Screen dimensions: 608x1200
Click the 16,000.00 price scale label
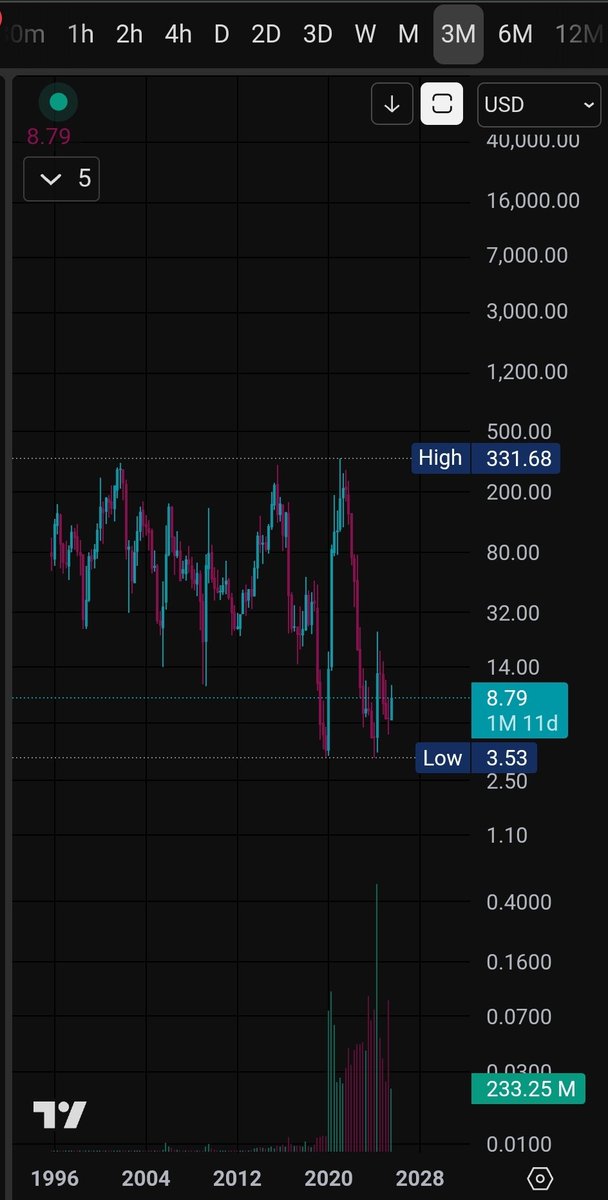point(533,201)
